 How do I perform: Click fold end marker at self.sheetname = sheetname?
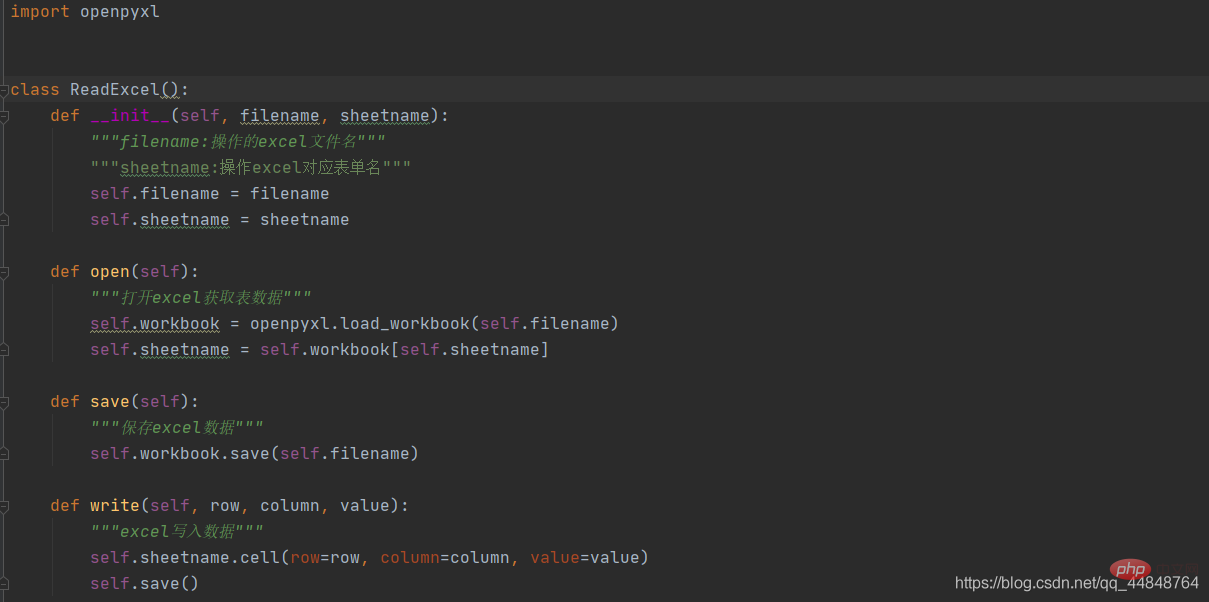click(x=5, y=220)
